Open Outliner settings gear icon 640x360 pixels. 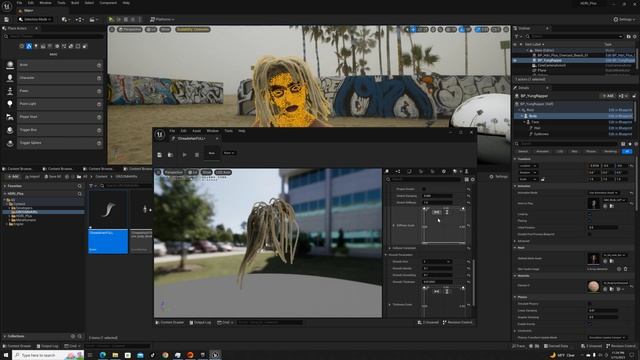pyautogui.click(x=634, y=36)
